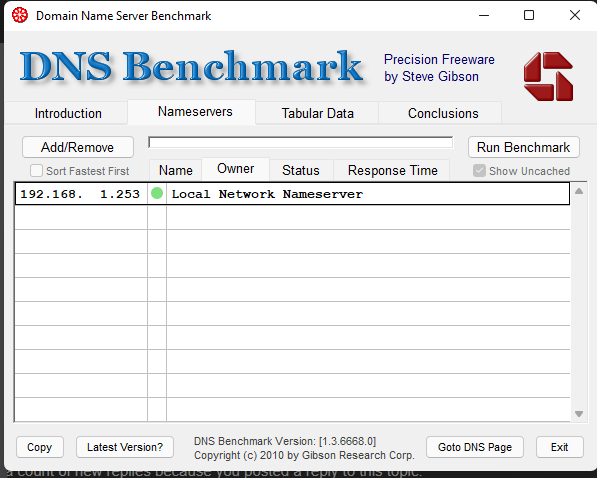The width and height of the screenshot is (597, 478).
Task: Click the Gibson Research red logo
Action: pos(548,77)
